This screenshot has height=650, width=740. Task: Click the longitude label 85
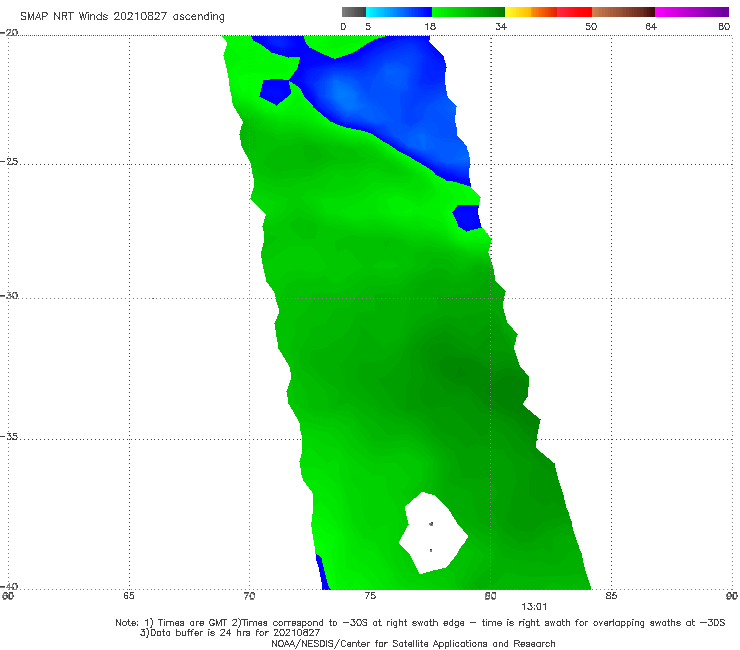tap(611, 596)
